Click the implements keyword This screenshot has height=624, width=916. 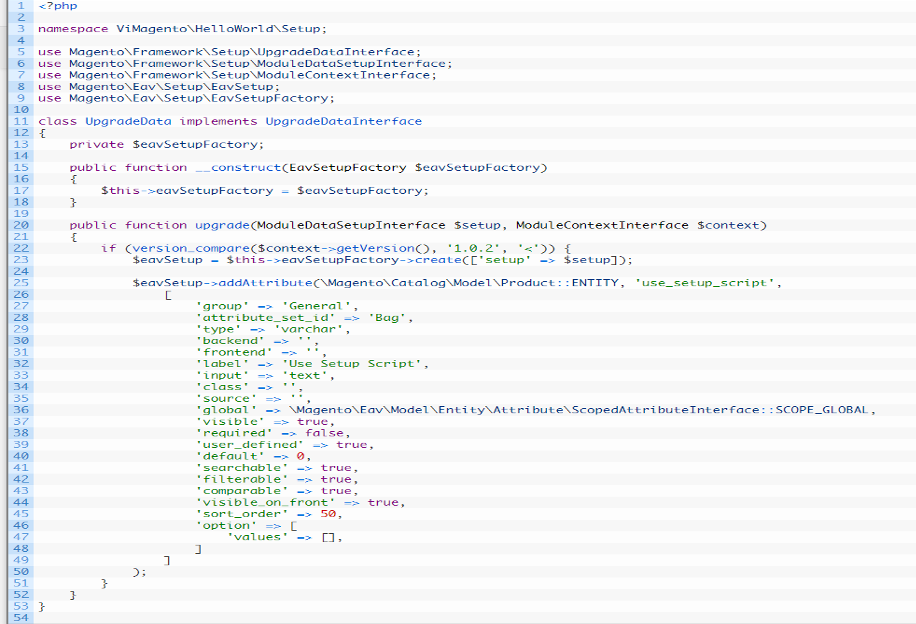pos(218,122)
